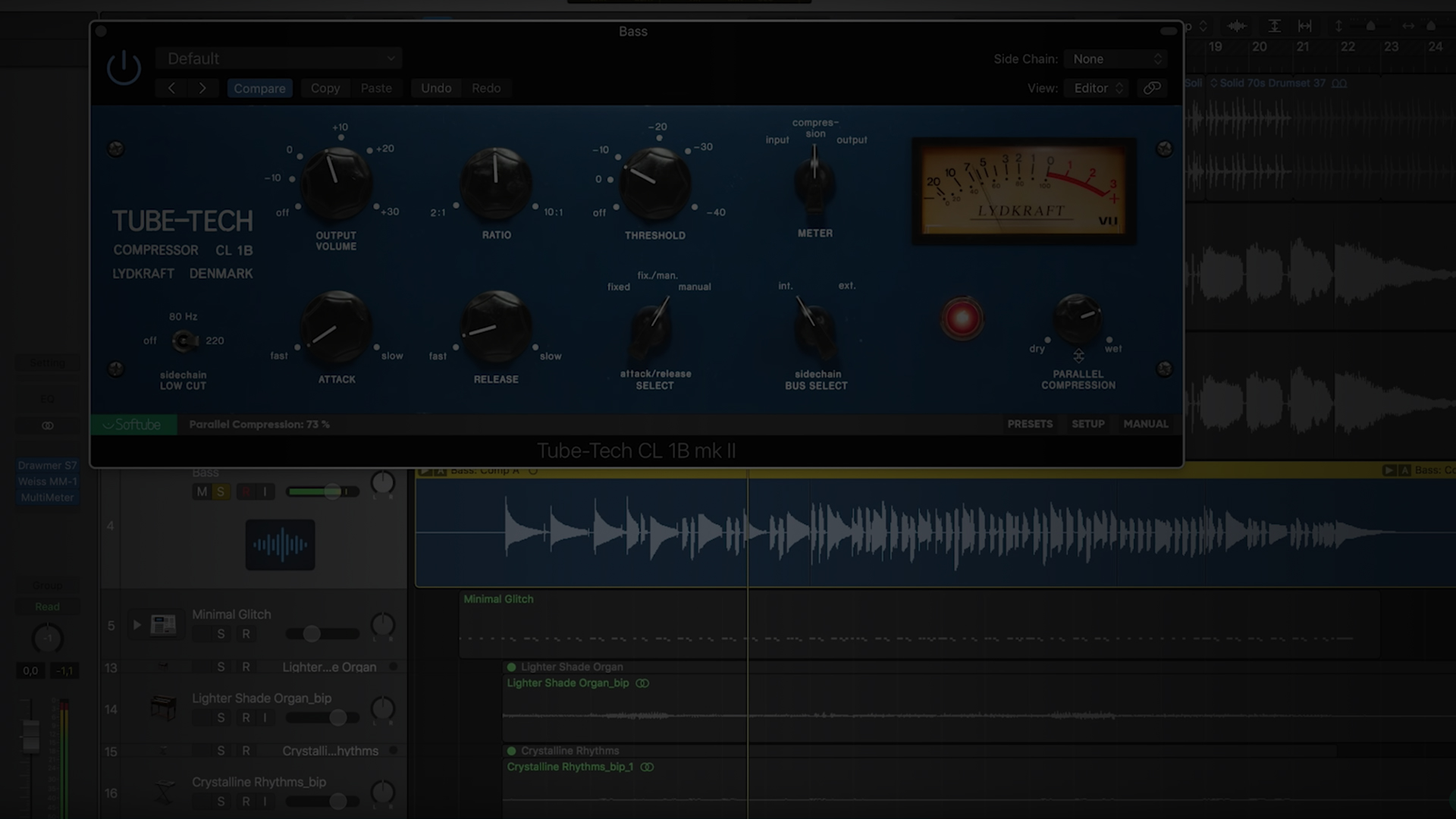Click the Undo button in plugin header

[x=436, y=88]
